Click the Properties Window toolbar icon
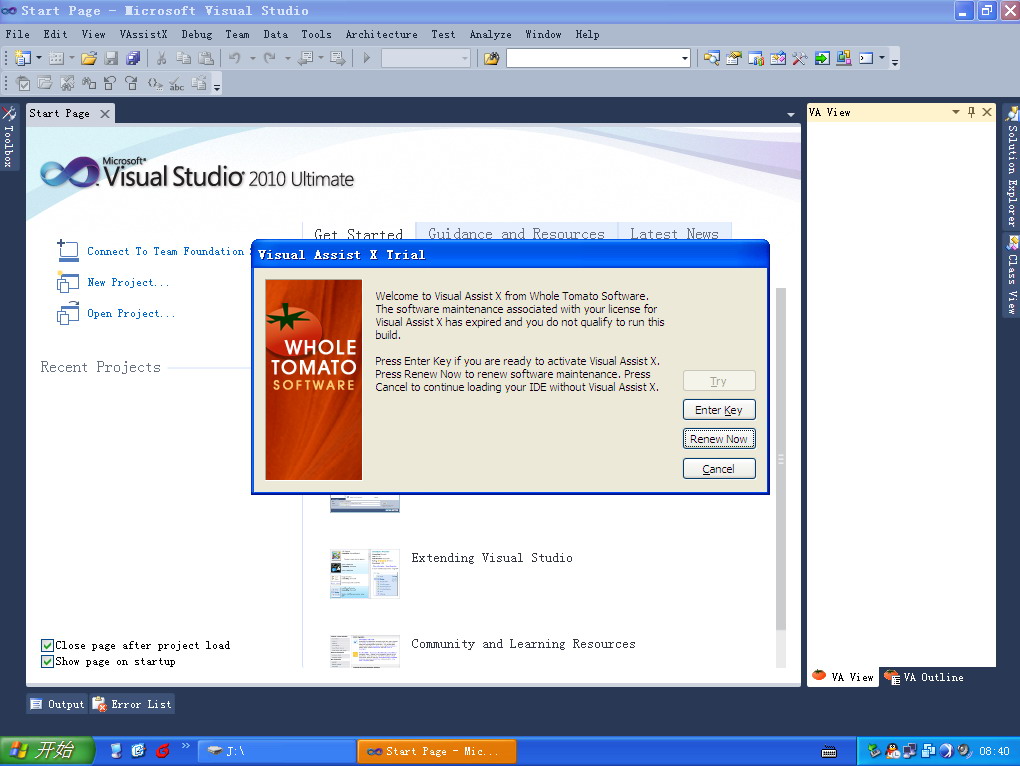 (x=734, y=59)
